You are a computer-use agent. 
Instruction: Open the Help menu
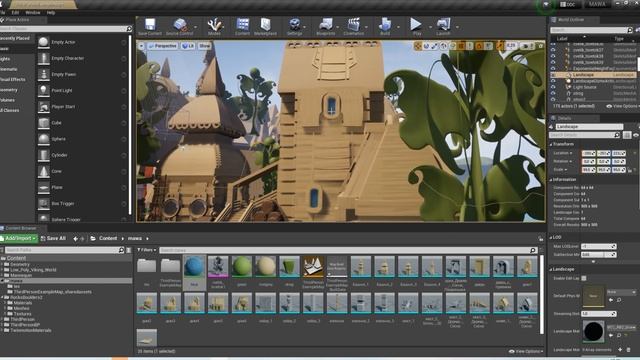51,13
